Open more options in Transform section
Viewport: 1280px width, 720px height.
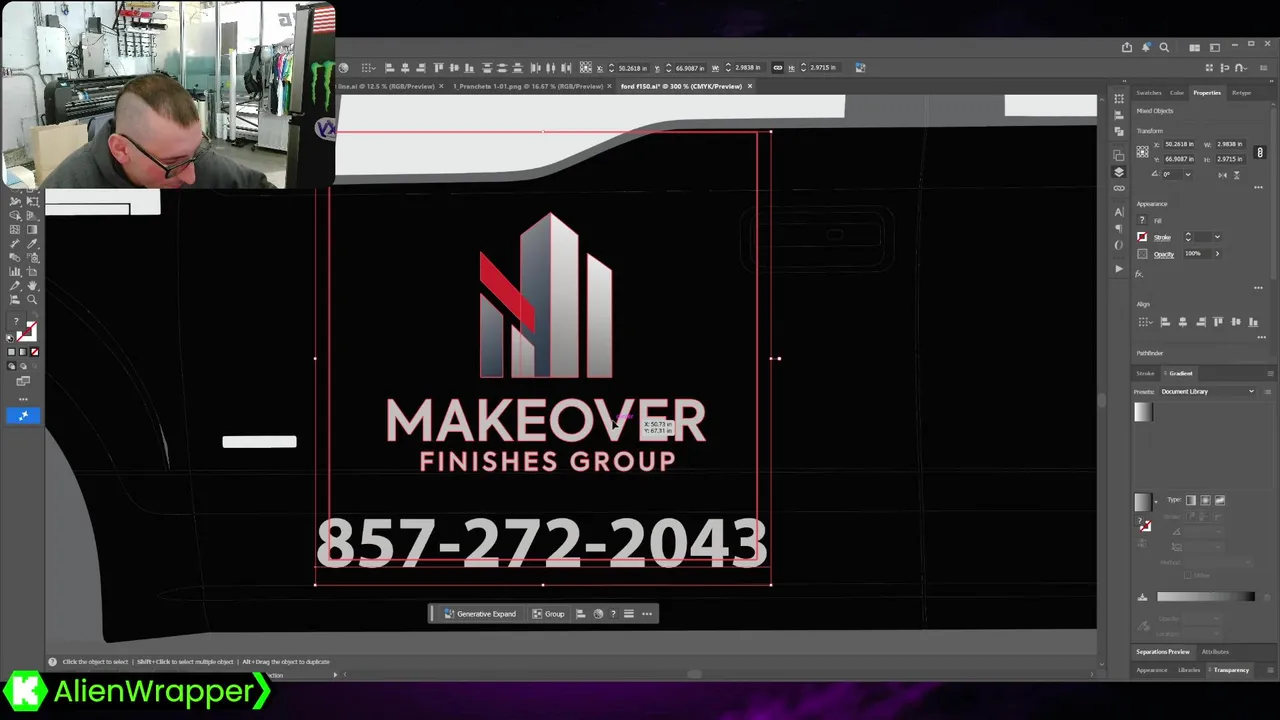click(1259, 187)
